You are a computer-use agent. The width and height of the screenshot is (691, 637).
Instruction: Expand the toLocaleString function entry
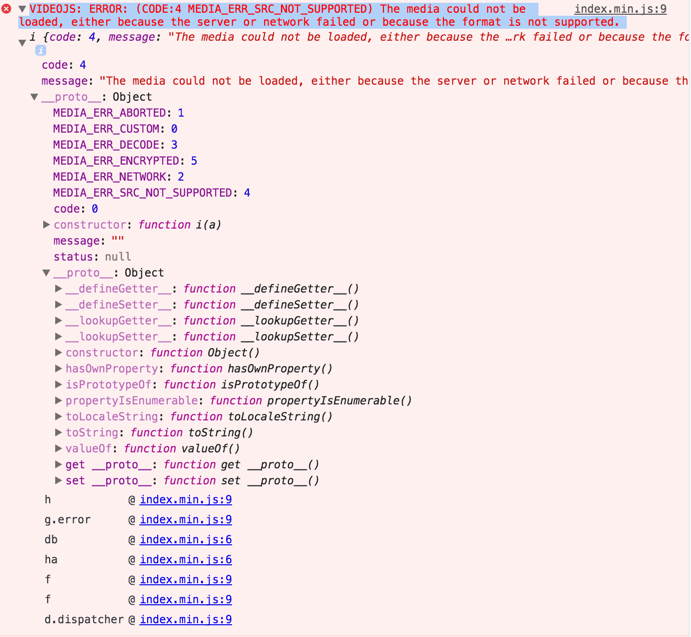(x=58, y=417)
